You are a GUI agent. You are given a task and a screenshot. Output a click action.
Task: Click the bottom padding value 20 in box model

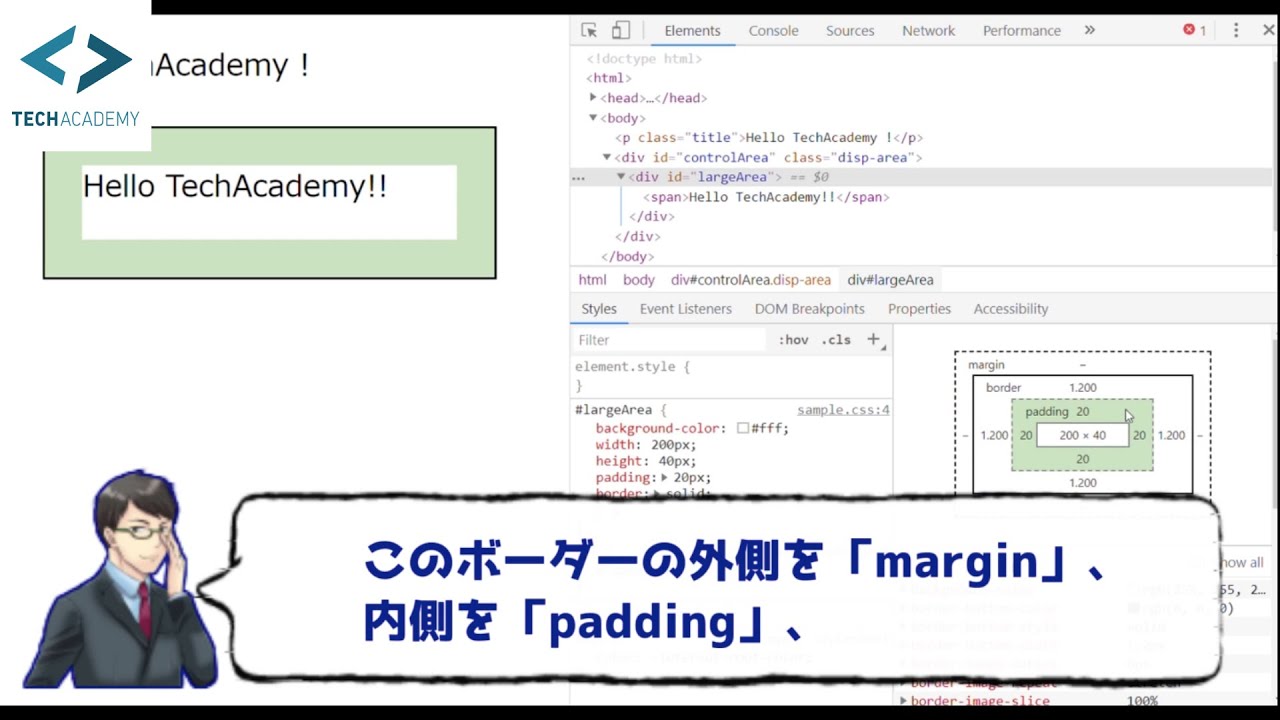coord(1082,459)
